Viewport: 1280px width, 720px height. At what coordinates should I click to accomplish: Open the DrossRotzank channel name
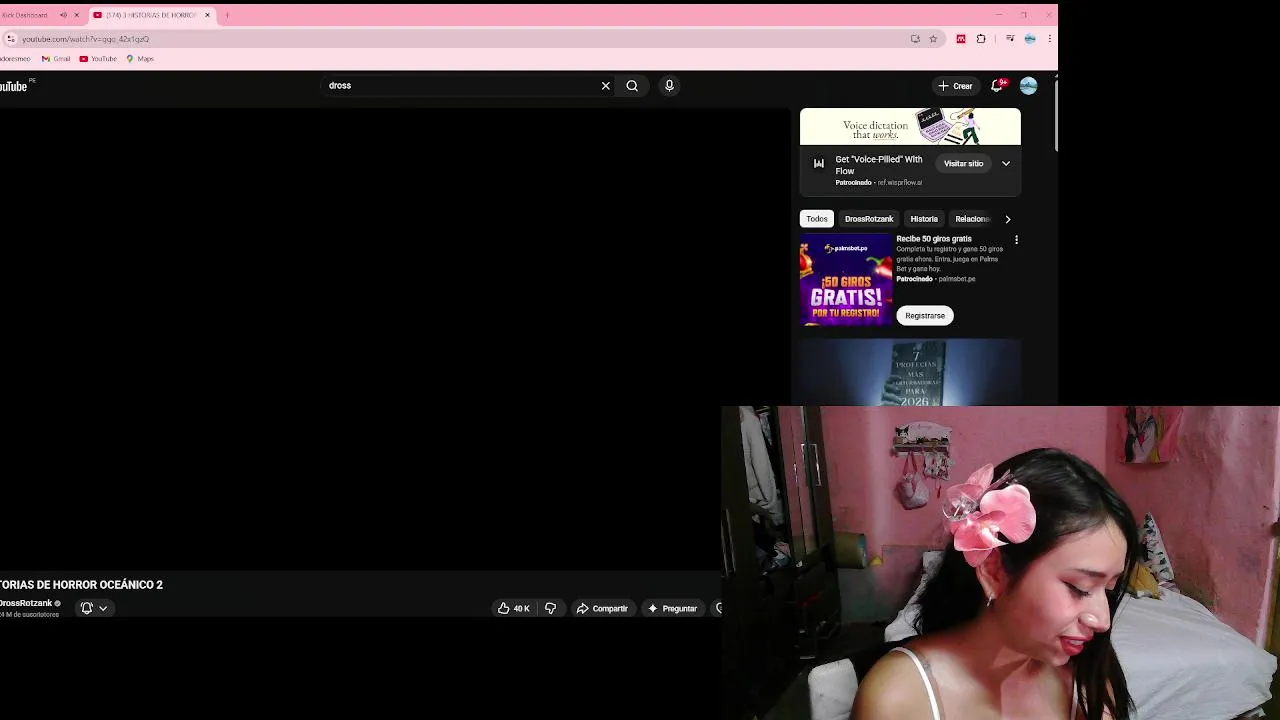(x=26, y=603)
